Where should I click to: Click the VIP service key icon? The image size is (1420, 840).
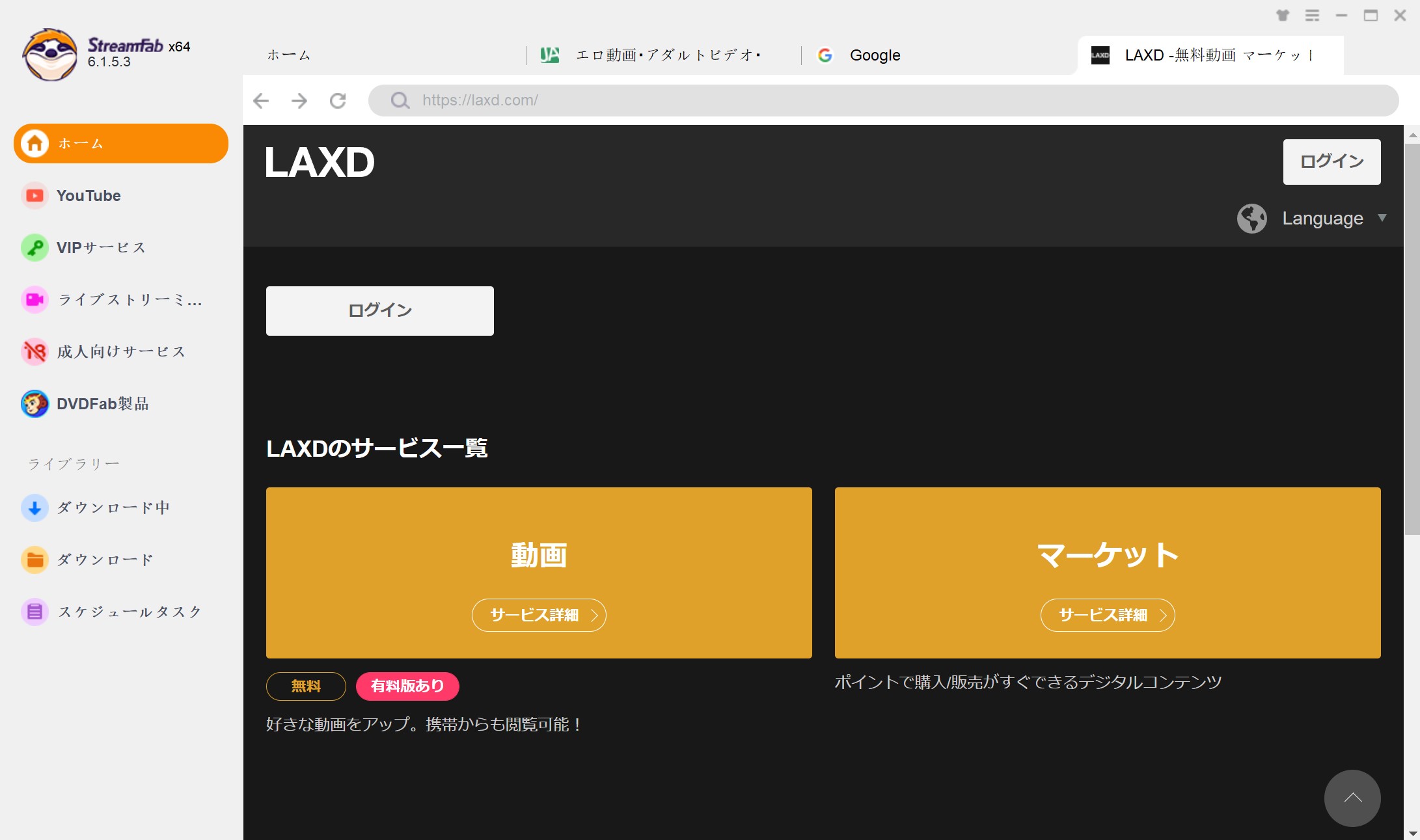(35, 248)
